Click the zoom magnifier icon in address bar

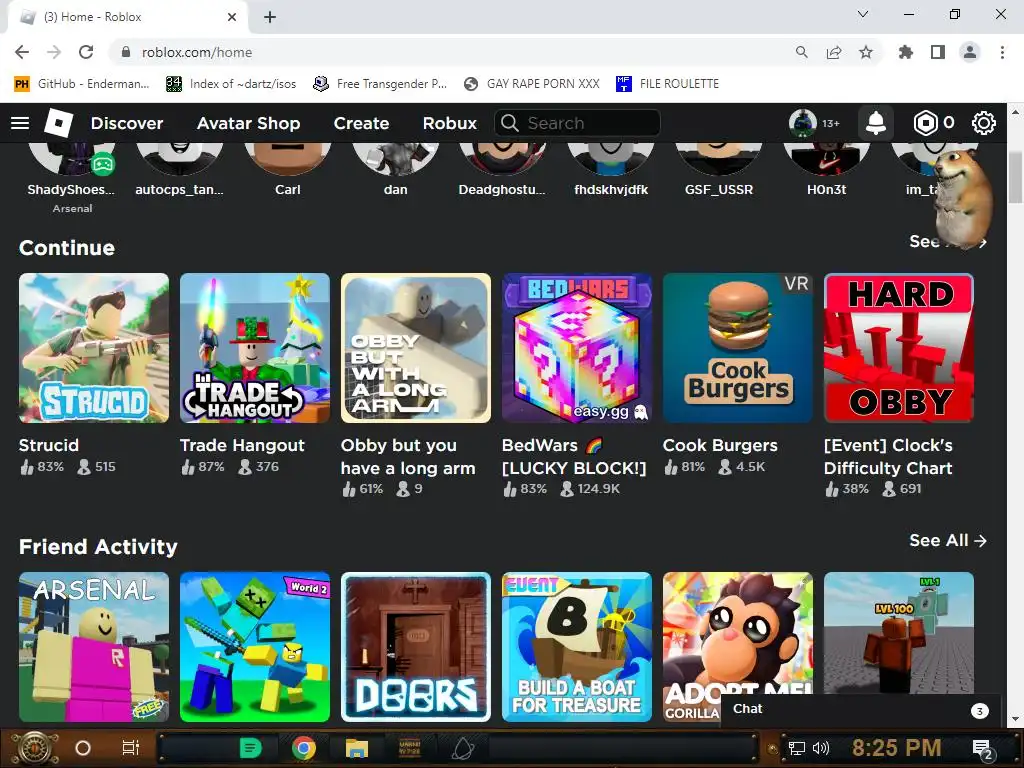click(x=801, y=52)
